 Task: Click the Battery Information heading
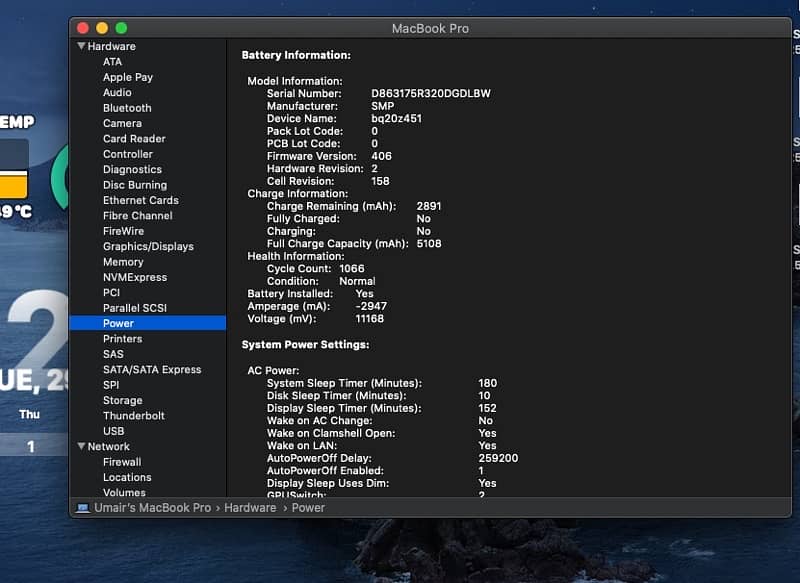(x=296, y=55)
